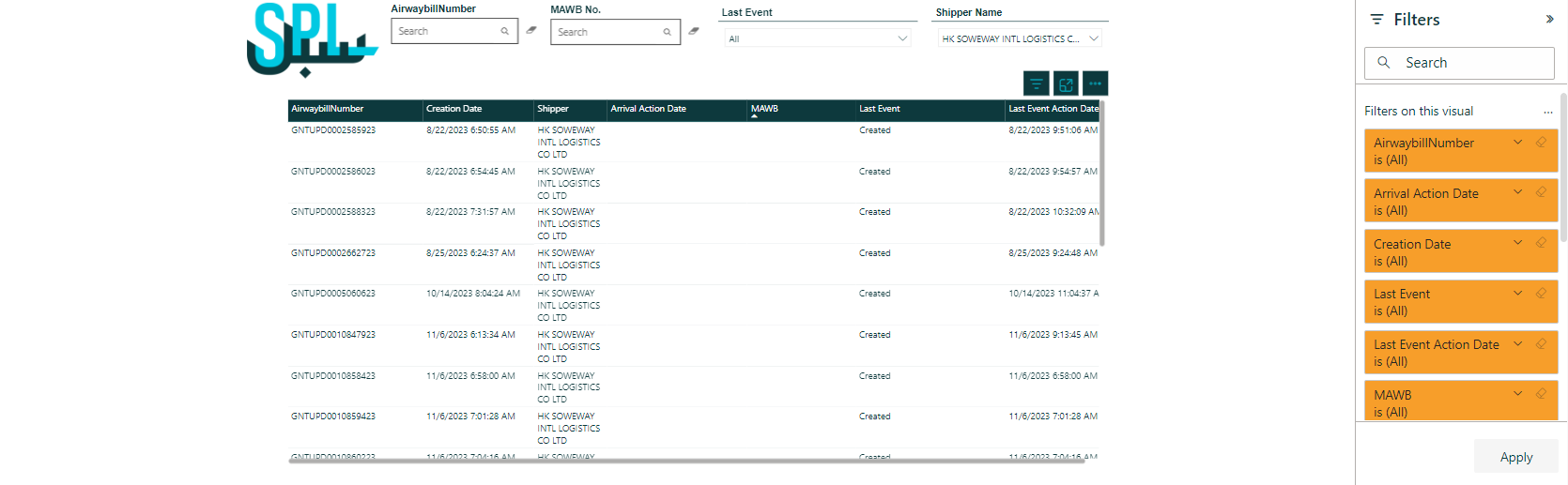
Task: Click the Shipper column header
Action: pos(553,109)
